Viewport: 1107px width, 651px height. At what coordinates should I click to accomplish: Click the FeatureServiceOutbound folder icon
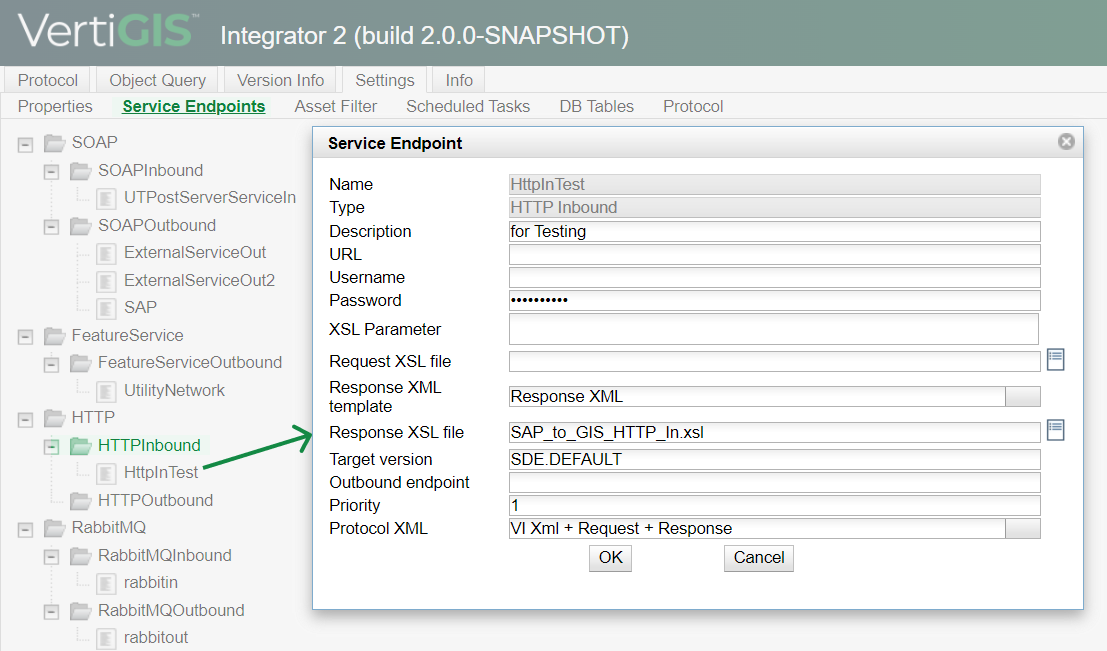click(x=80, y=364)
